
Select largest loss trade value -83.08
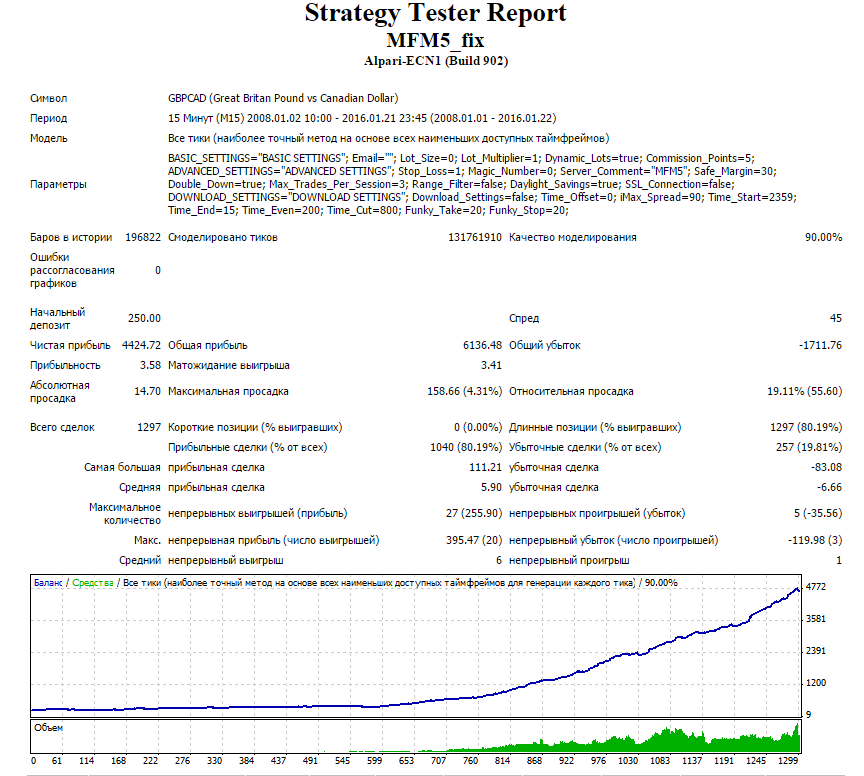coord(826,467)
